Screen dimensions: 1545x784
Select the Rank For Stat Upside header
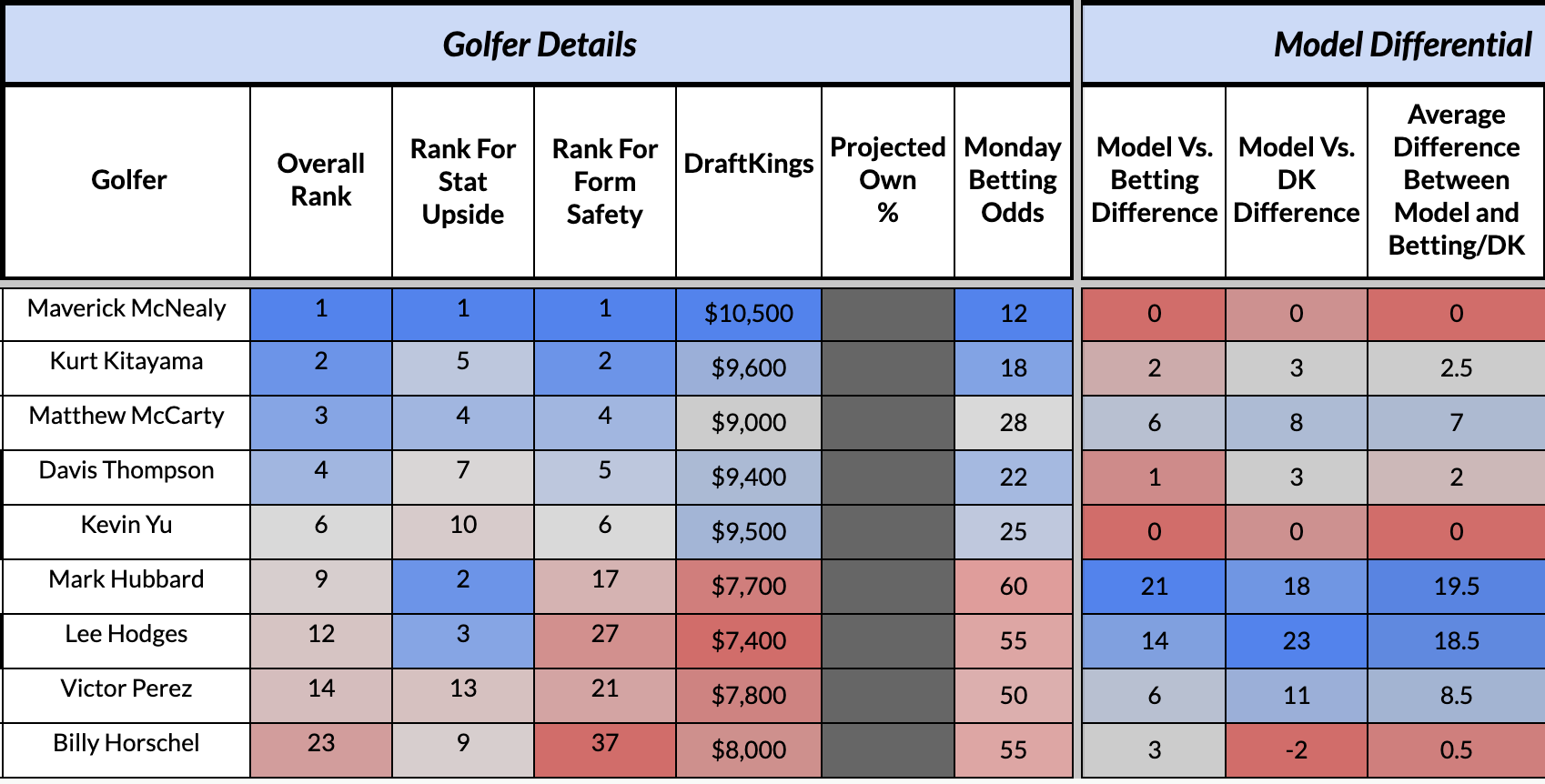coord(463,181)
